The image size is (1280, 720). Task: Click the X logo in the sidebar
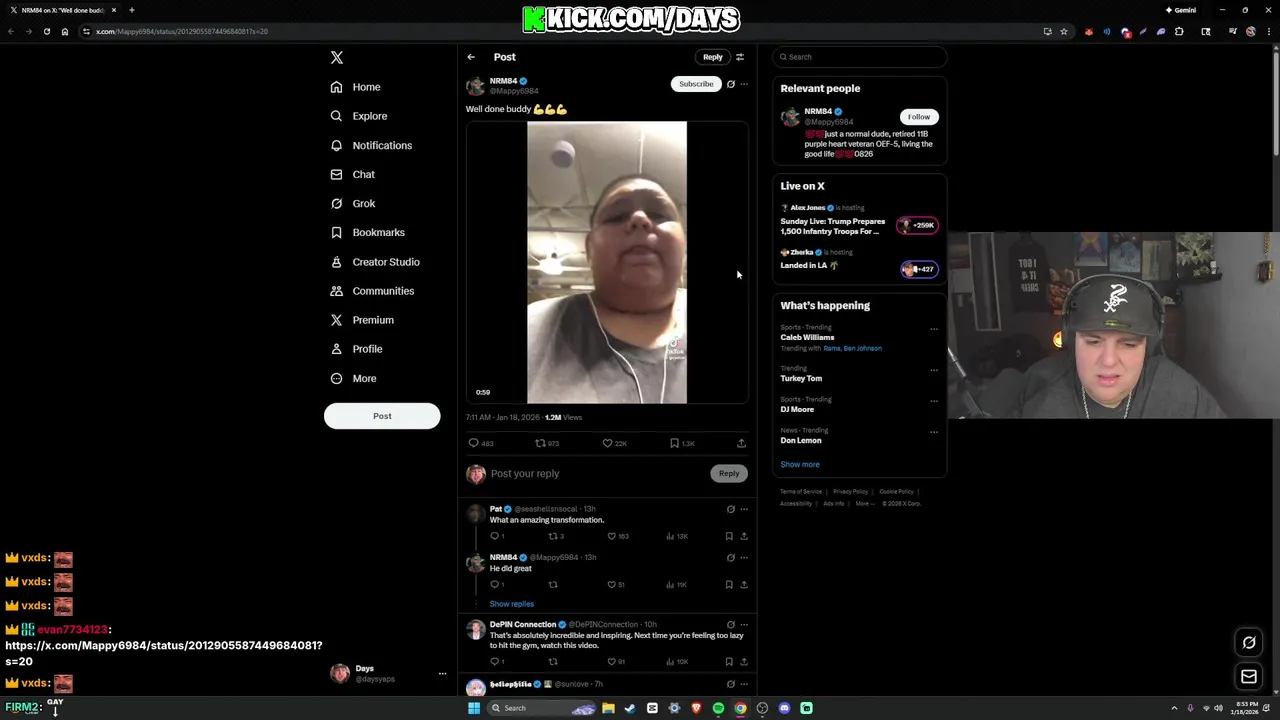pyautogui.click(x=337, y=58)
